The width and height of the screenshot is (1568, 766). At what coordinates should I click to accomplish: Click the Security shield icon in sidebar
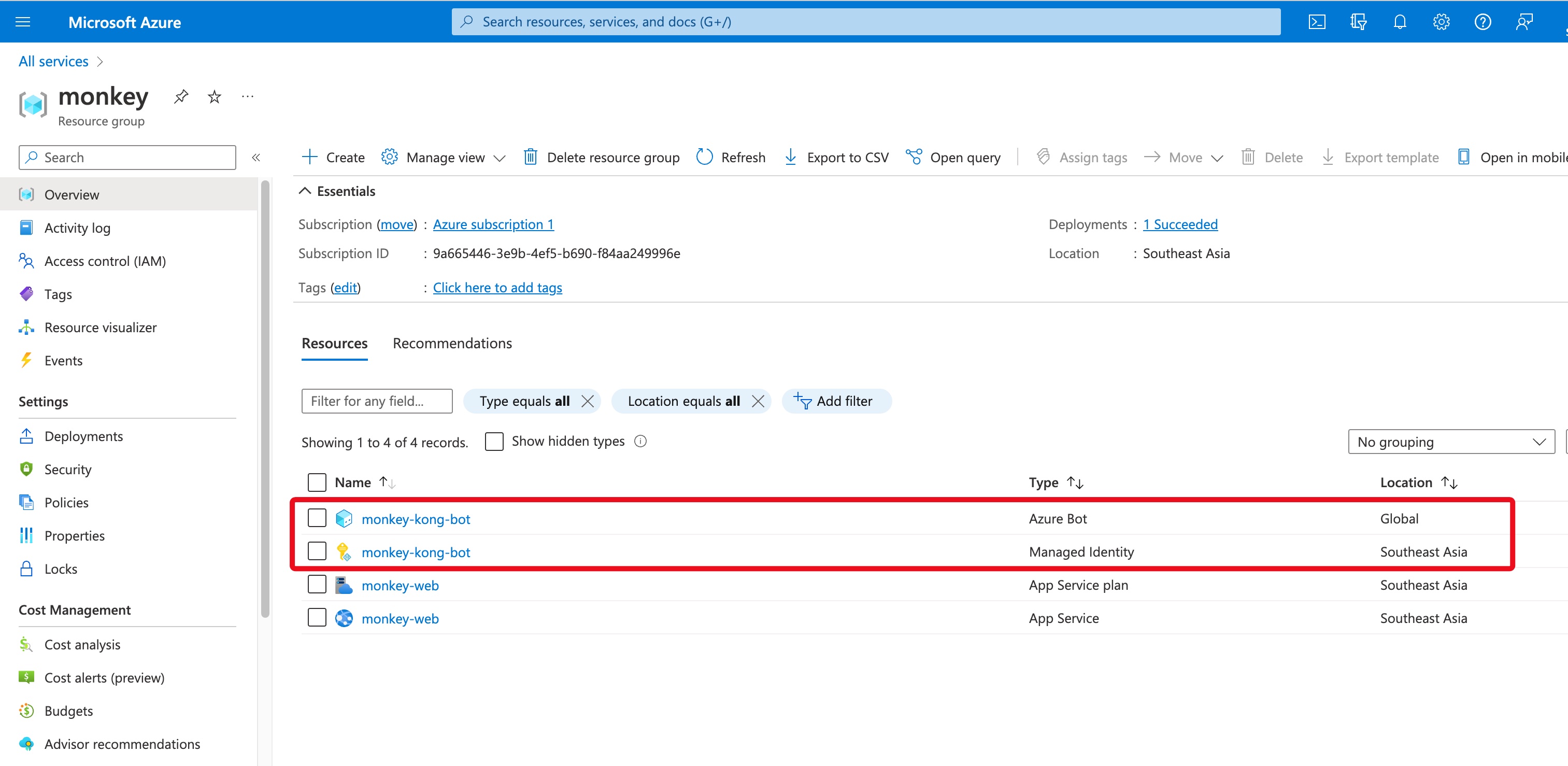pyautogui.click(x=27, y=469)
